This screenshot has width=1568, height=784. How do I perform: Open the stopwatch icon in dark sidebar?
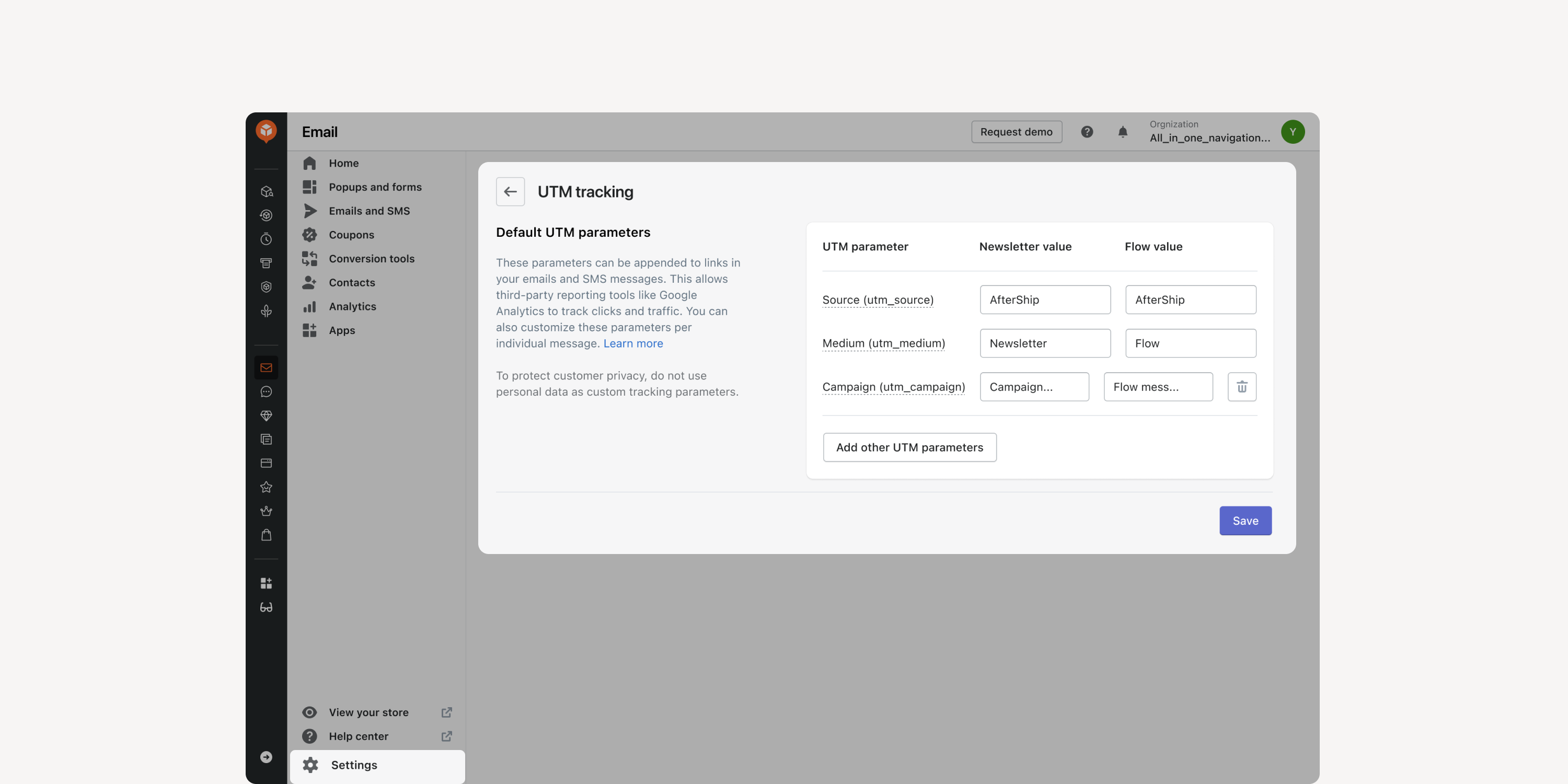[x=266, y=239]
